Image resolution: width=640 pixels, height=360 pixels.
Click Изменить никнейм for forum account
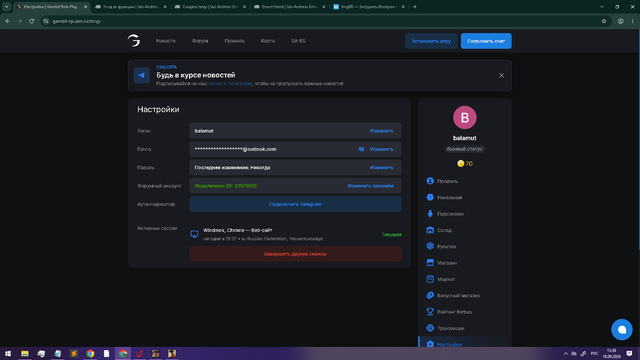coord(370,186)
